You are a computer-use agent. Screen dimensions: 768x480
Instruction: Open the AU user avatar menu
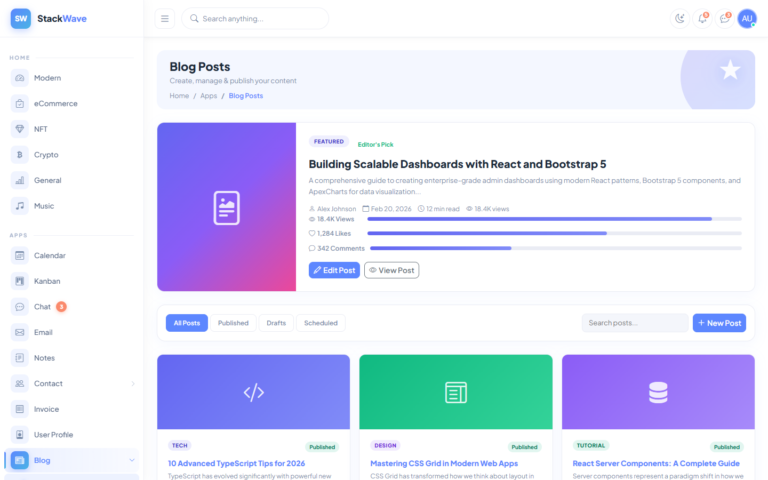coord(747,18)
